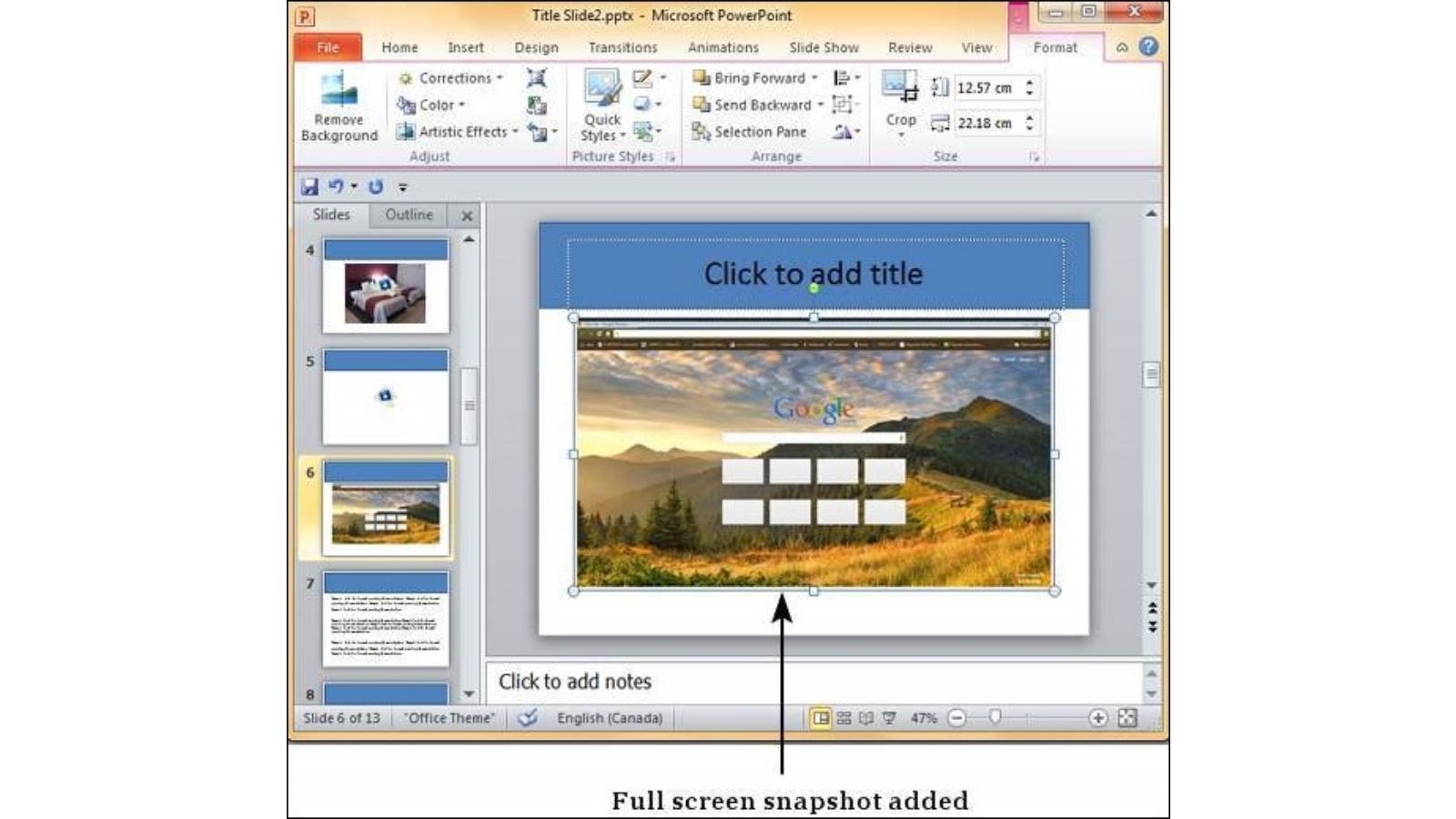Click the English (Canada) language indicator
1456x819 pixels.
click(610, 718)
